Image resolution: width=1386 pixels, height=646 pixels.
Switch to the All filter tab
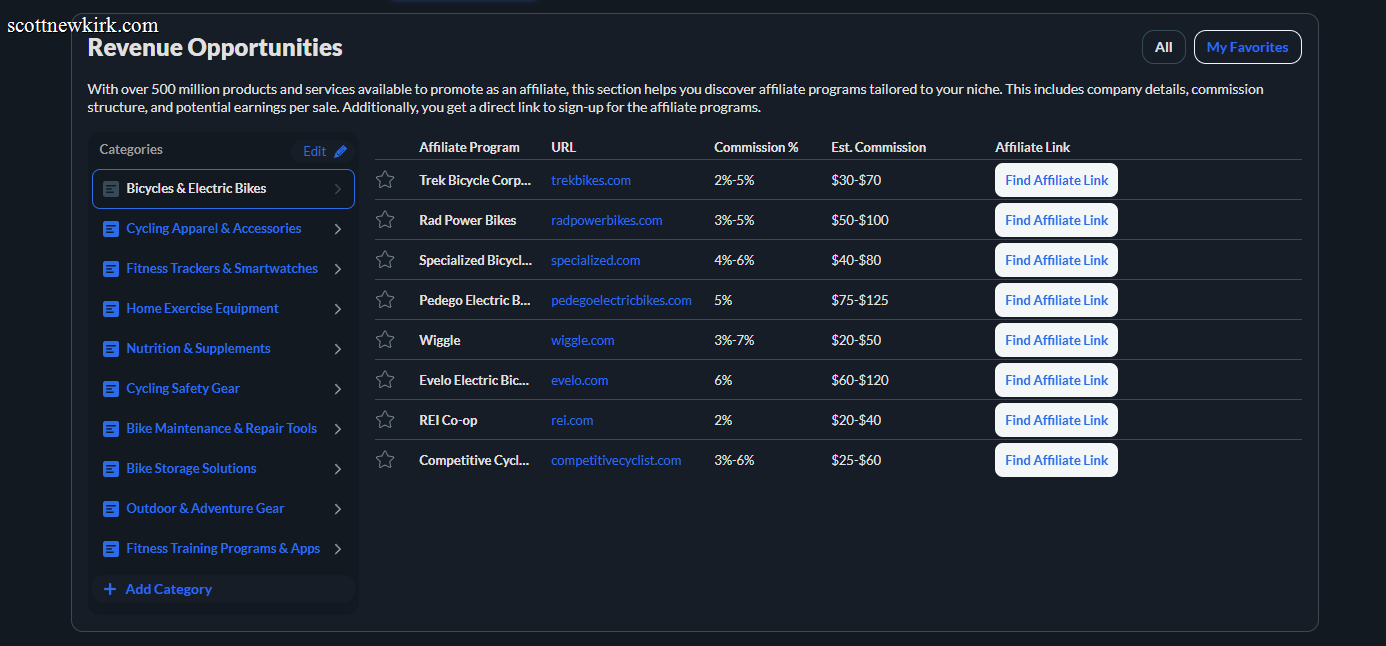point(1164,47)
